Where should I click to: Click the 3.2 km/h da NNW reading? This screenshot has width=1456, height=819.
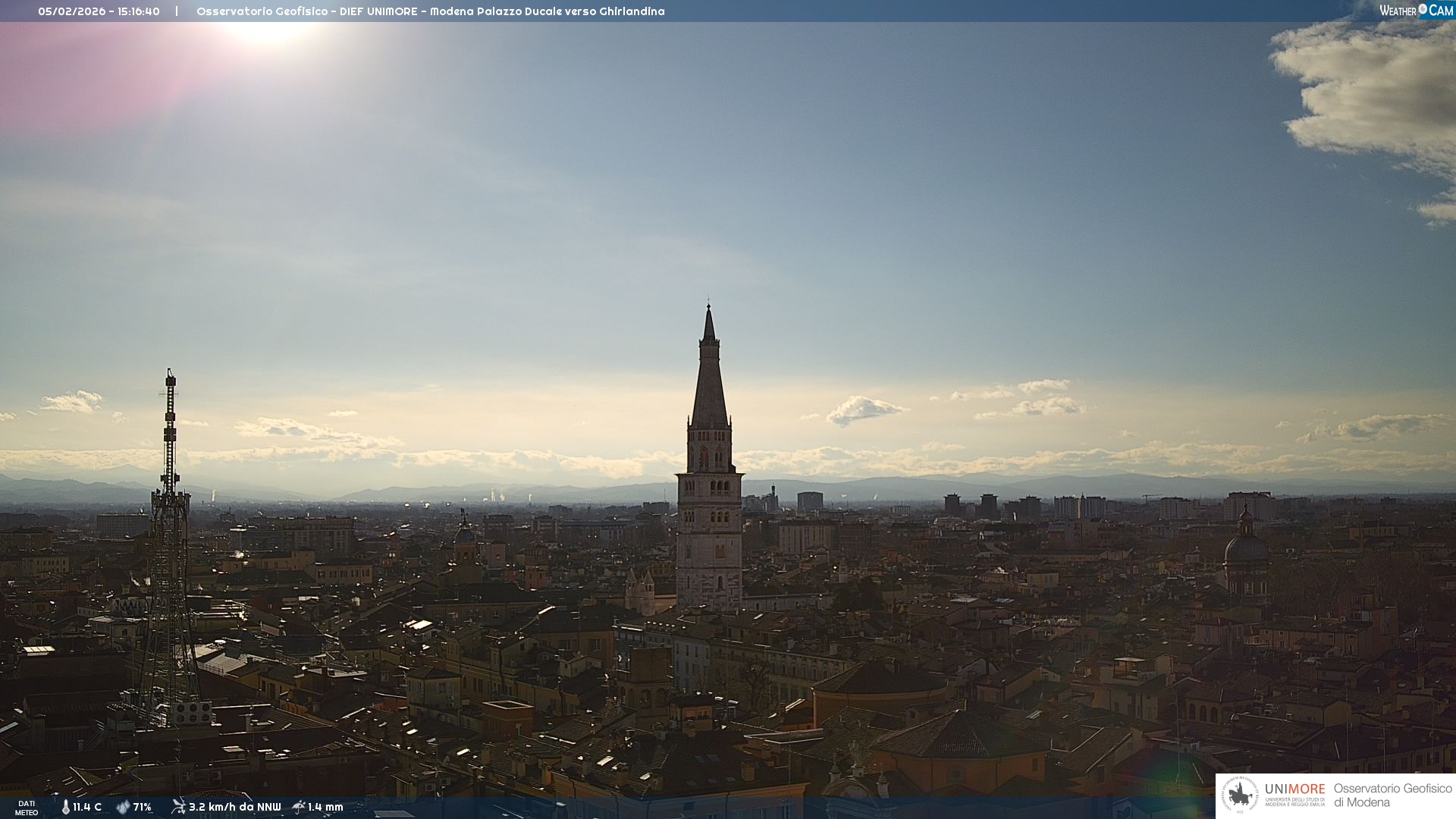(234, 808)
